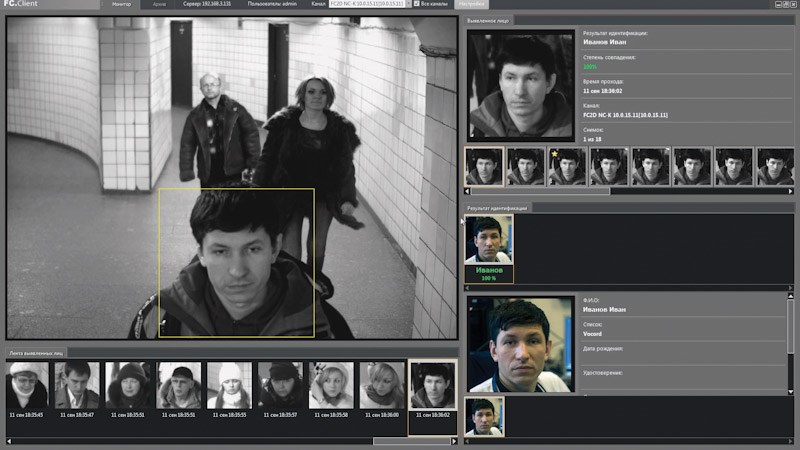Screen dimensions: 800x450
Task: Click the star-marked snapshot thumbnail
Action: pos(568,166)
